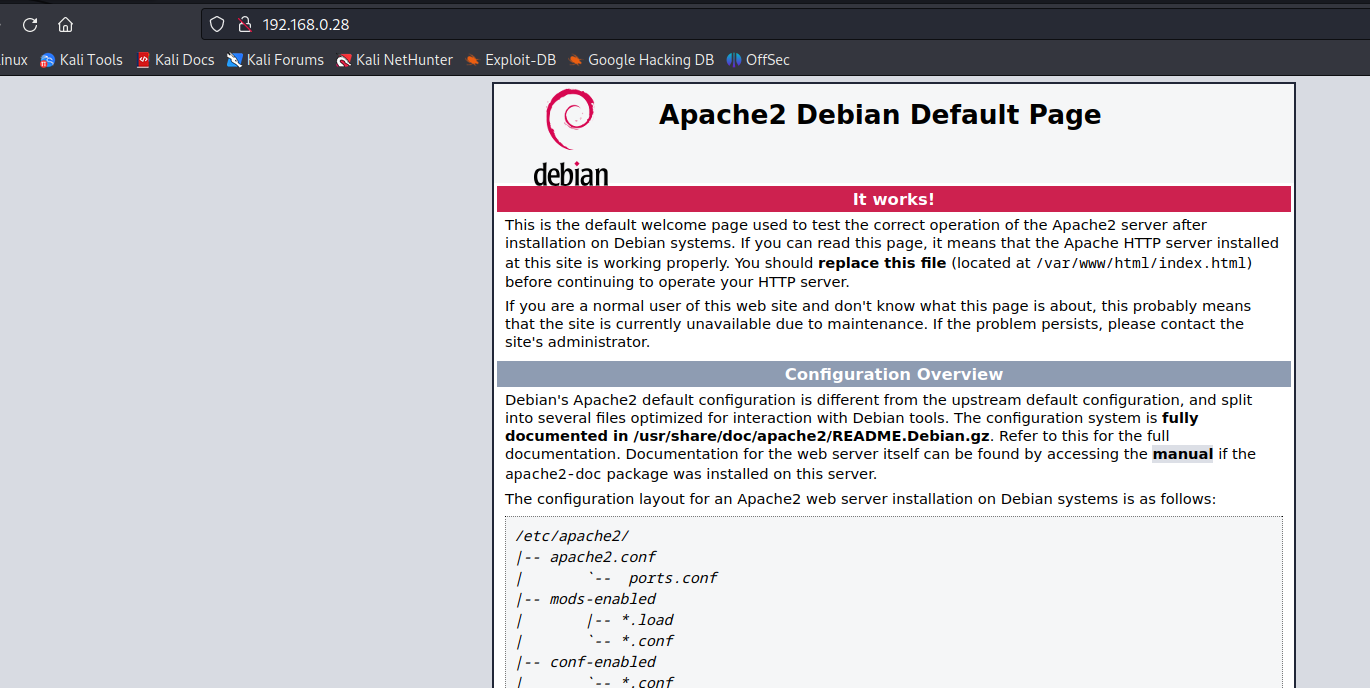Reload the page with the refresh icon
1370x688 pixels.
click(x=30, y=24)
